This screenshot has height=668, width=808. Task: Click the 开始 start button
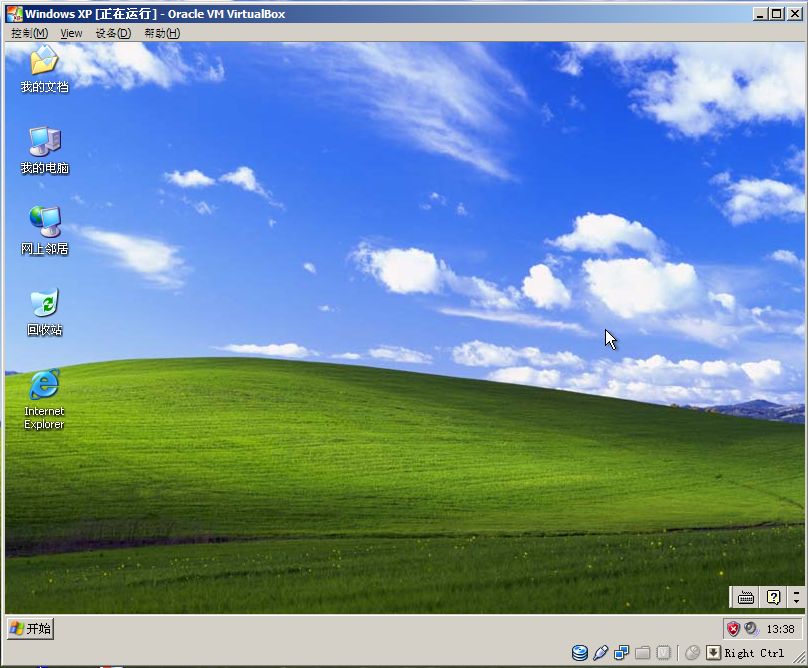(31, 629)
